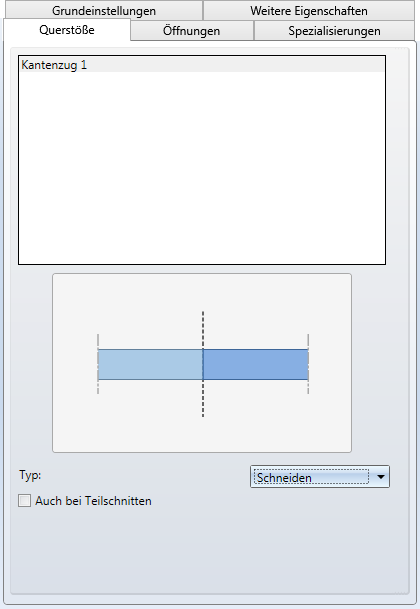Click light blue left segment in preview
Image resolution: width=420 pixels, height=609 pixels.
(x=150, y=364)
